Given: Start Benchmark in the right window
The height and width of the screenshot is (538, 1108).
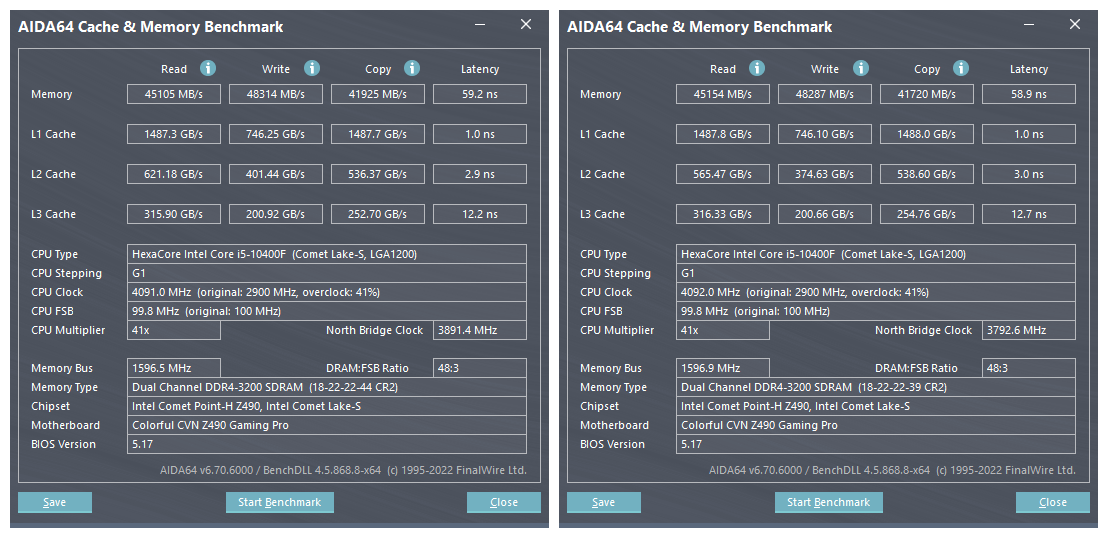Looking at the screenshot, I should point(828,502).
